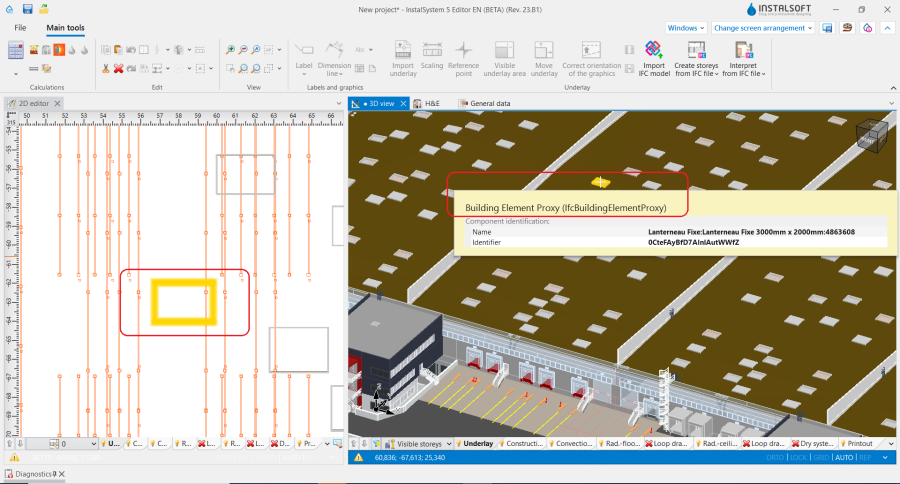
Task: Close the Diagnostics panel
Action: 61,474
